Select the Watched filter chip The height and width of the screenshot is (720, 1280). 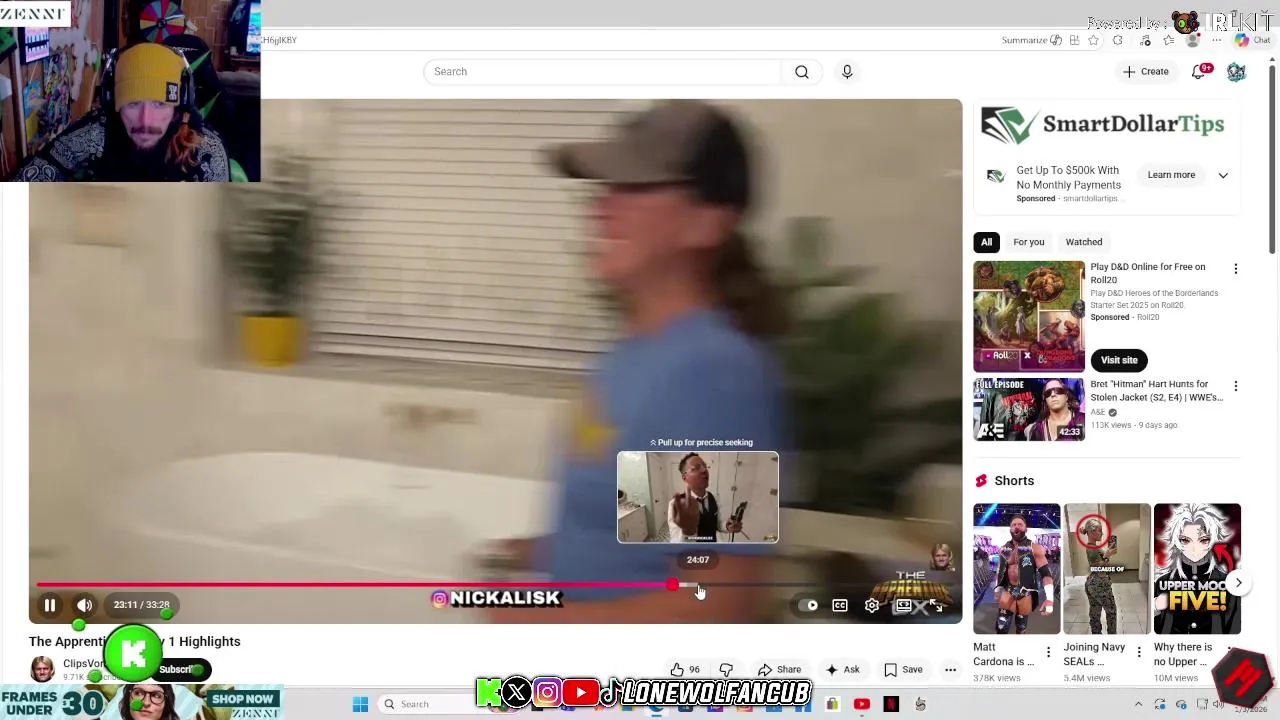1083,242
